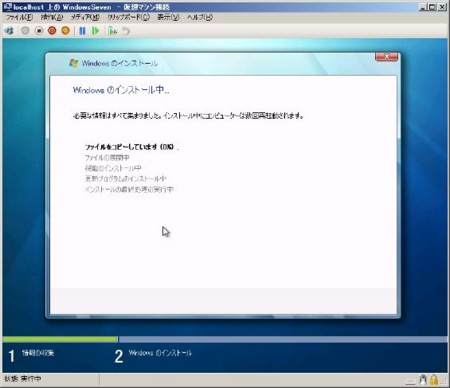This screenshot has height=388, width=450.
Task: Minimize the virtual machine connection window
Action: point(423,7)
